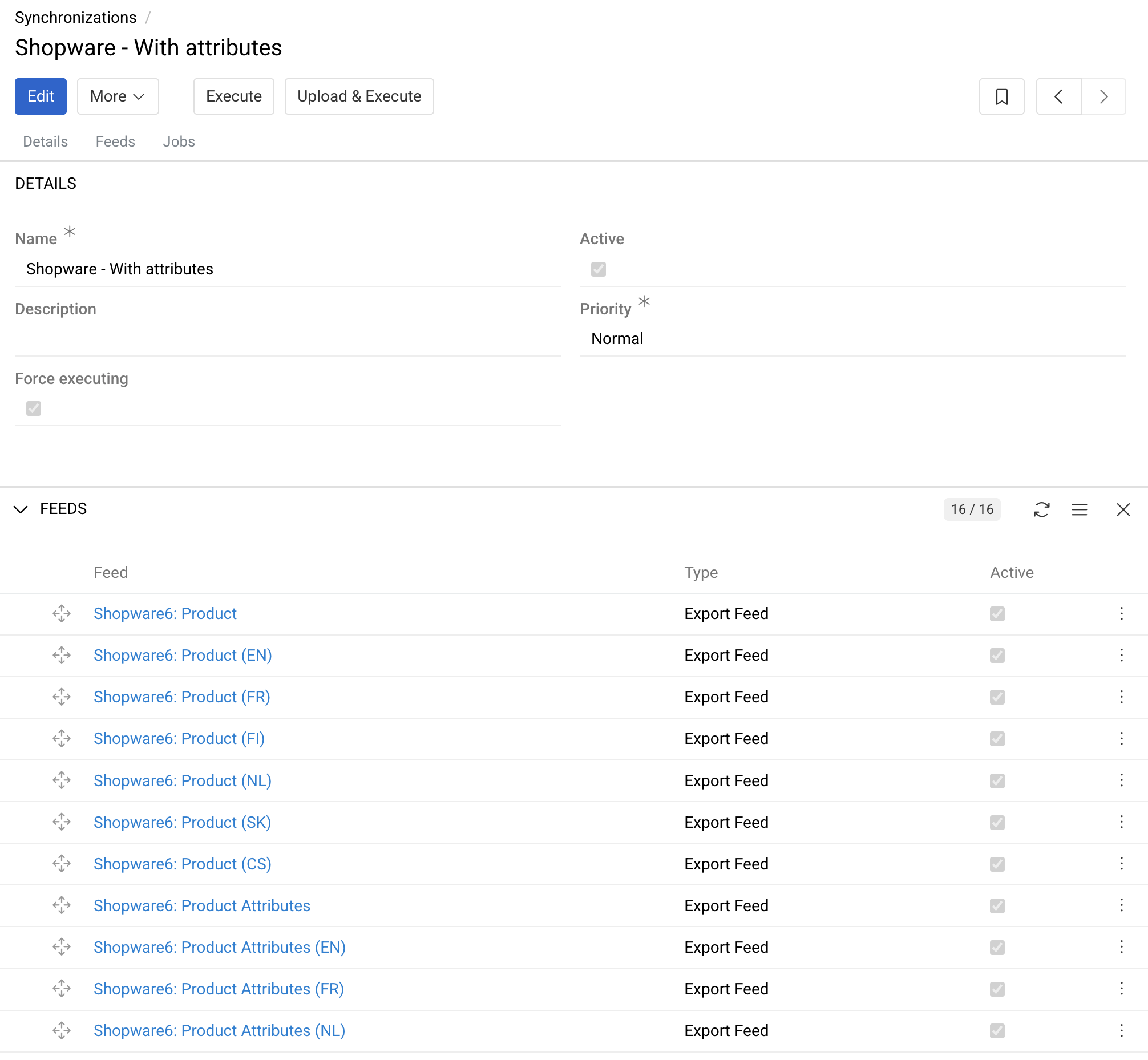Go to previous record arrow
The width and height of the screenshot is (1148, 1060).
click(1058, 96)
